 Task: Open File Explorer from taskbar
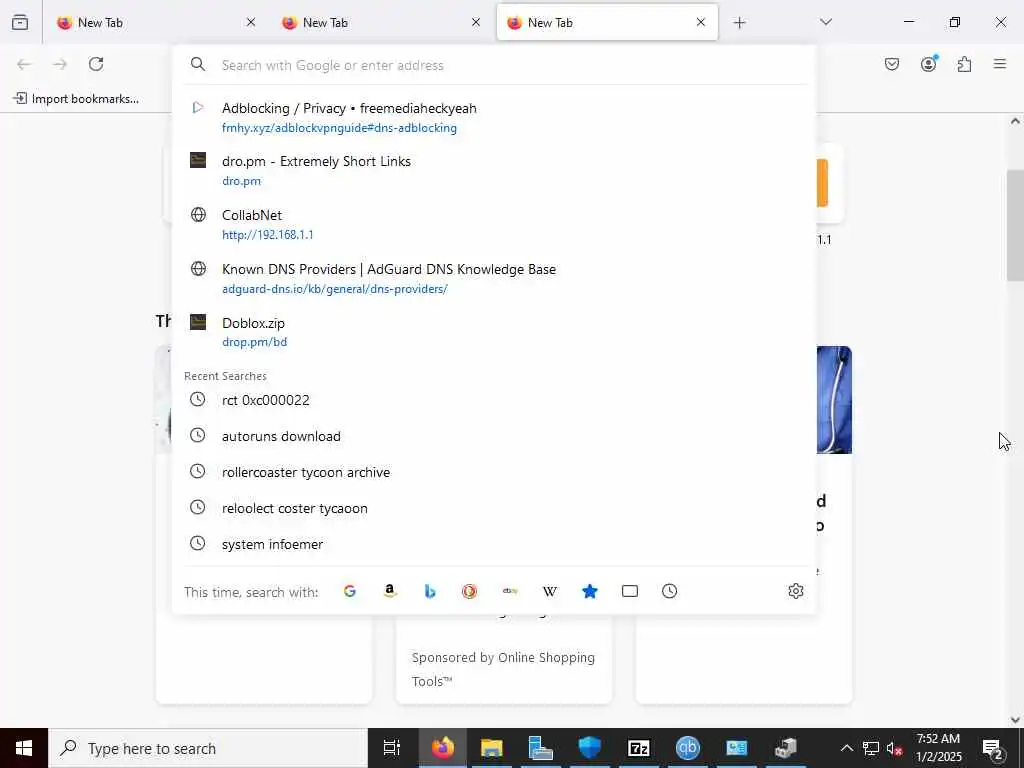492,748
